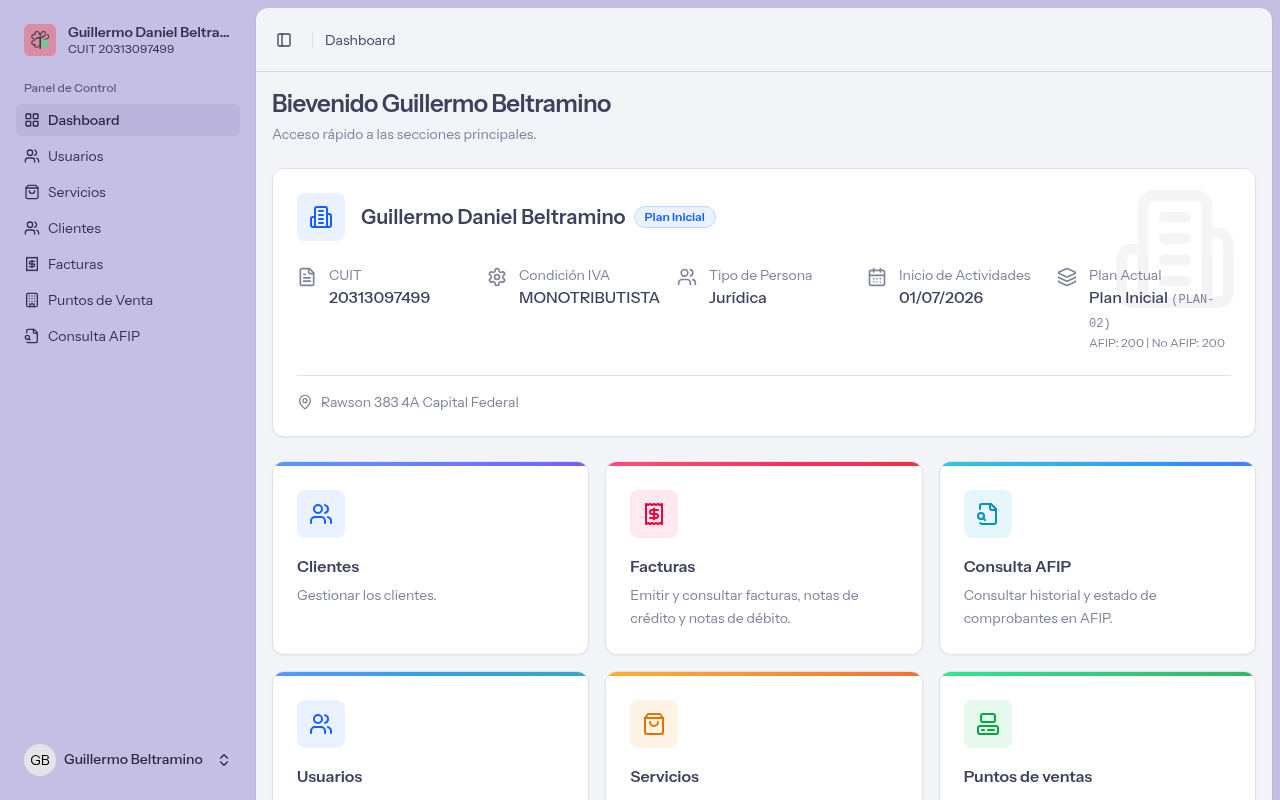Open the Dashboard menu item
Viewport: 1280px width, 800px height.
[128, 120]
